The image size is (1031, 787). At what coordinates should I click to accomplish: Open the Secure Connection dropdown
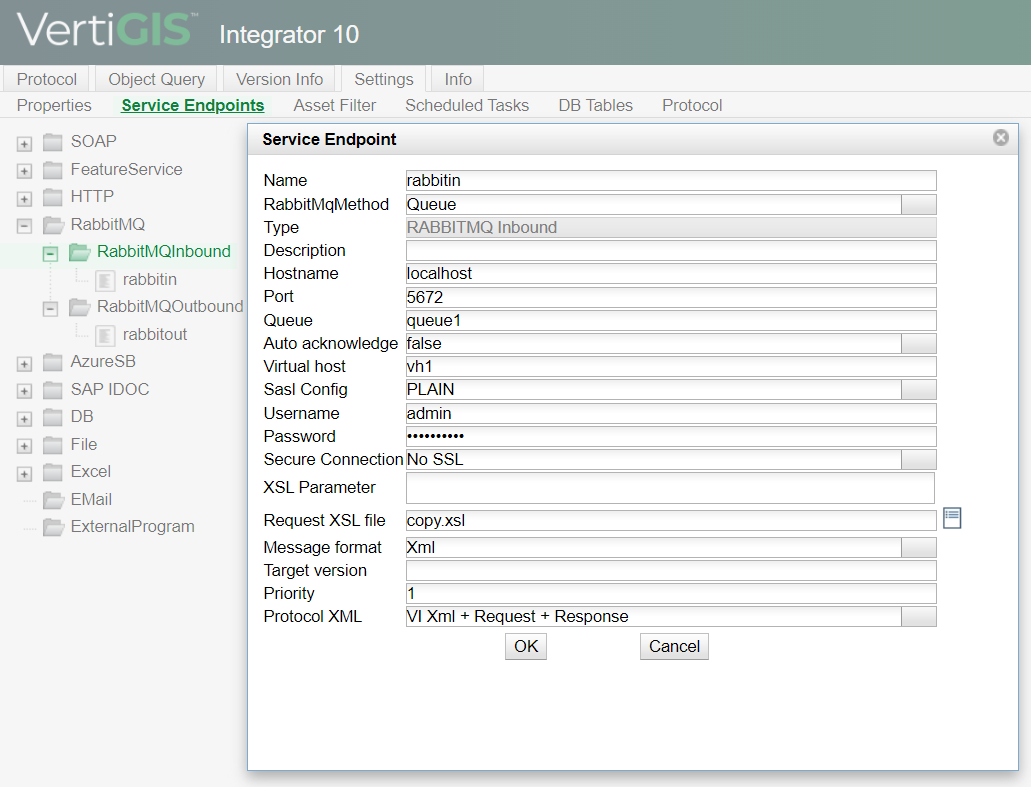pyautogui.click(x=919, y=460)
